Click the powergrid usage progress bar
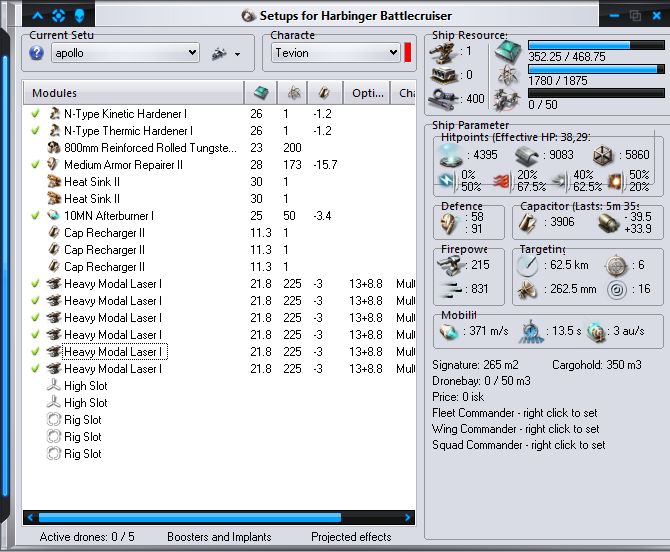This screenshot has width=670, height=552. (x=596, y=69)
